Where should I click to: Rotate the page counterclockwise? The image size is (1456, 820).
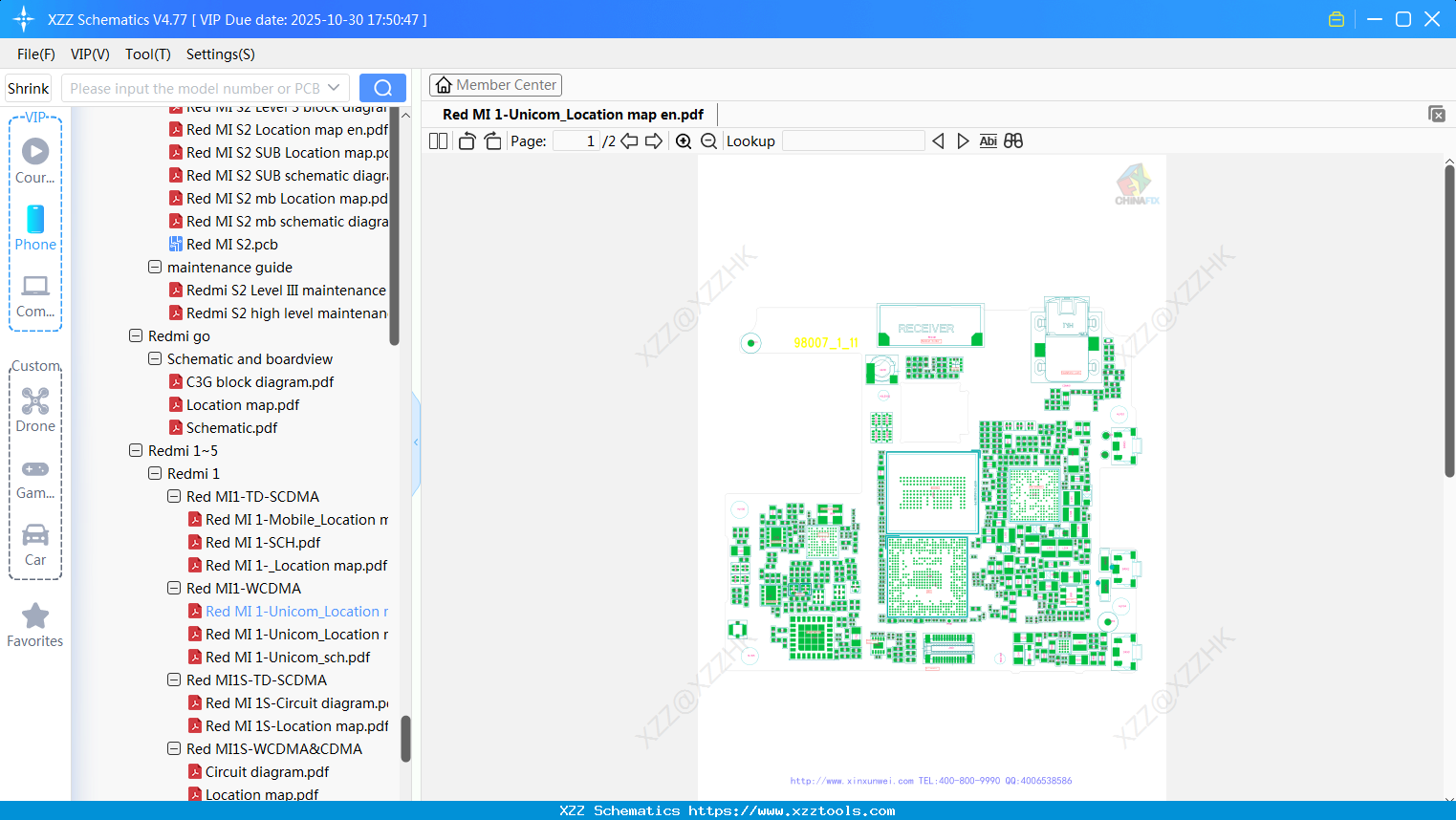pyautogui.click(x=466, y=140)
